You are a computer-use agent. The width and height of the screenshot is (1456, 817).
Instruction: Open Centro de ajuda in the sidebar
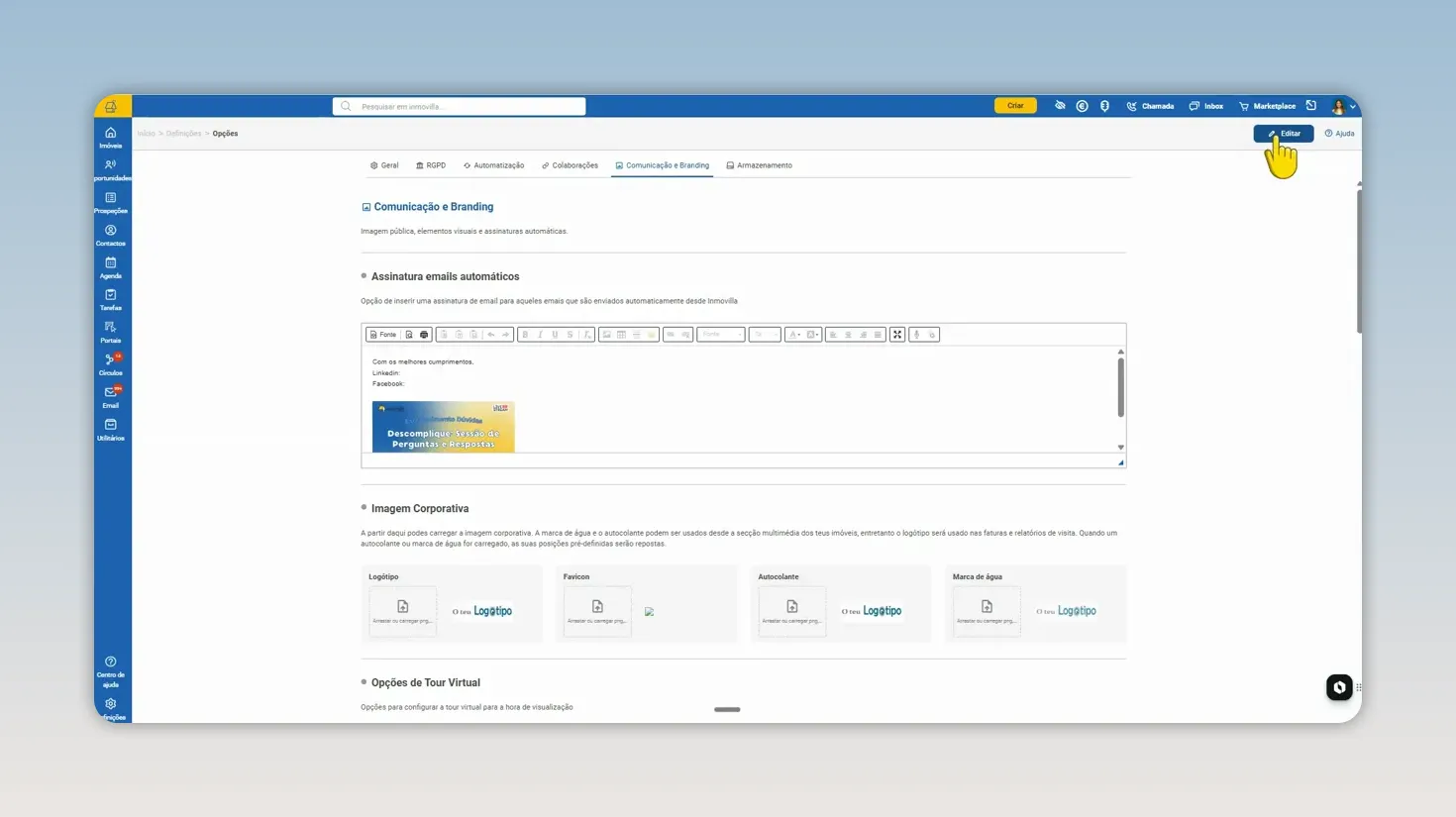pos(111,671)
